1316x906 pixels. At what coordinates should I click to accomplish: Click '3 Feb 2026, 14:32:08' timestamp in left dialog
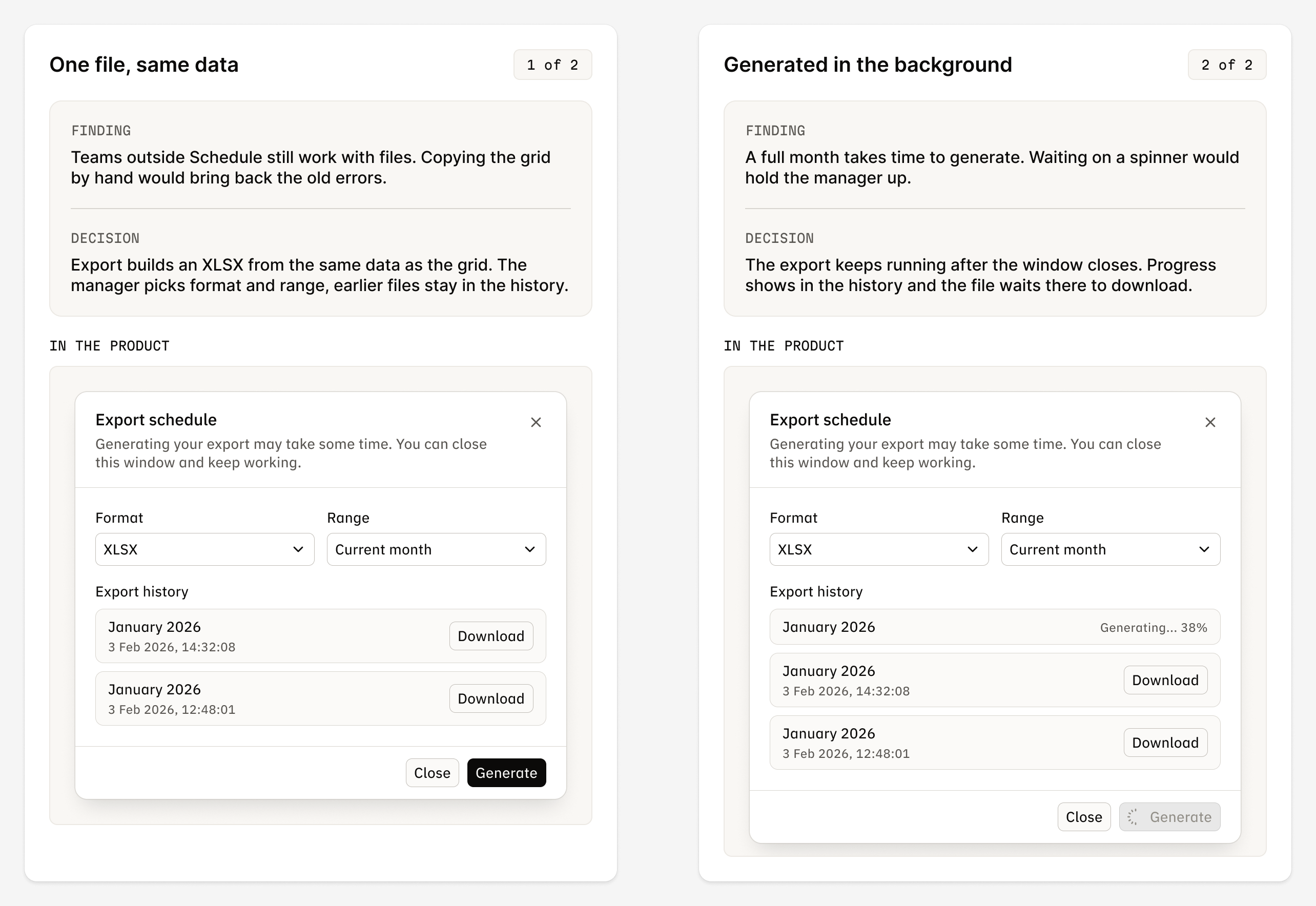[172, 647]
